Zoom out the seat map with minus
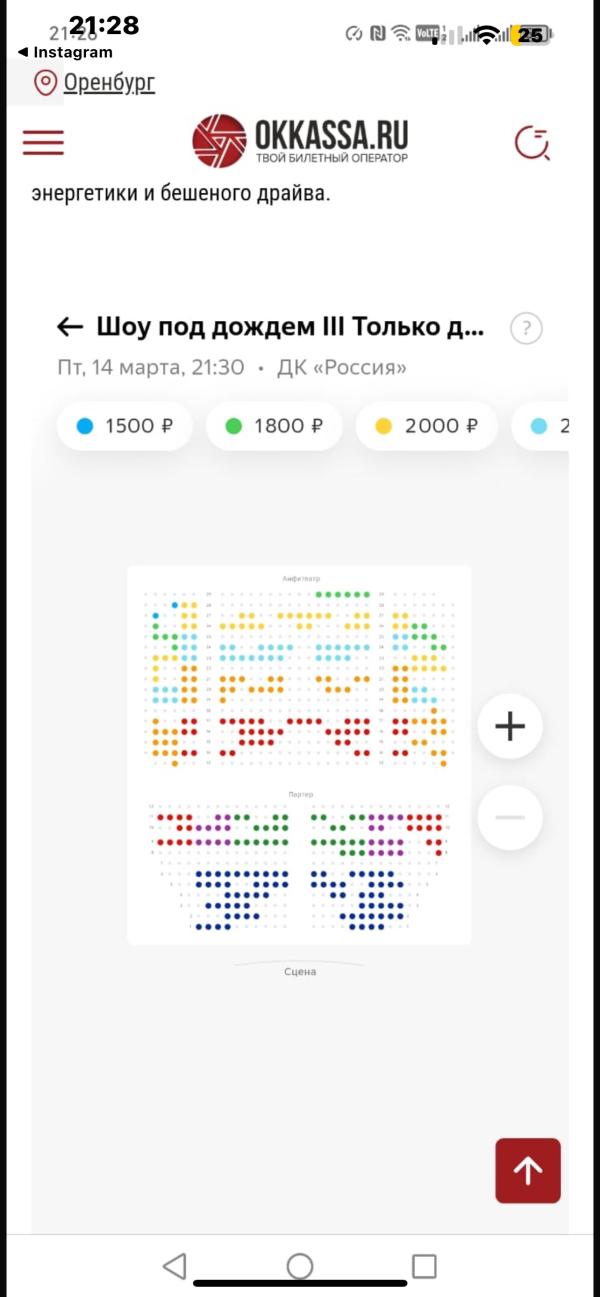Image resolution: width=600 pixels, height=1297 pixels. 510,818
